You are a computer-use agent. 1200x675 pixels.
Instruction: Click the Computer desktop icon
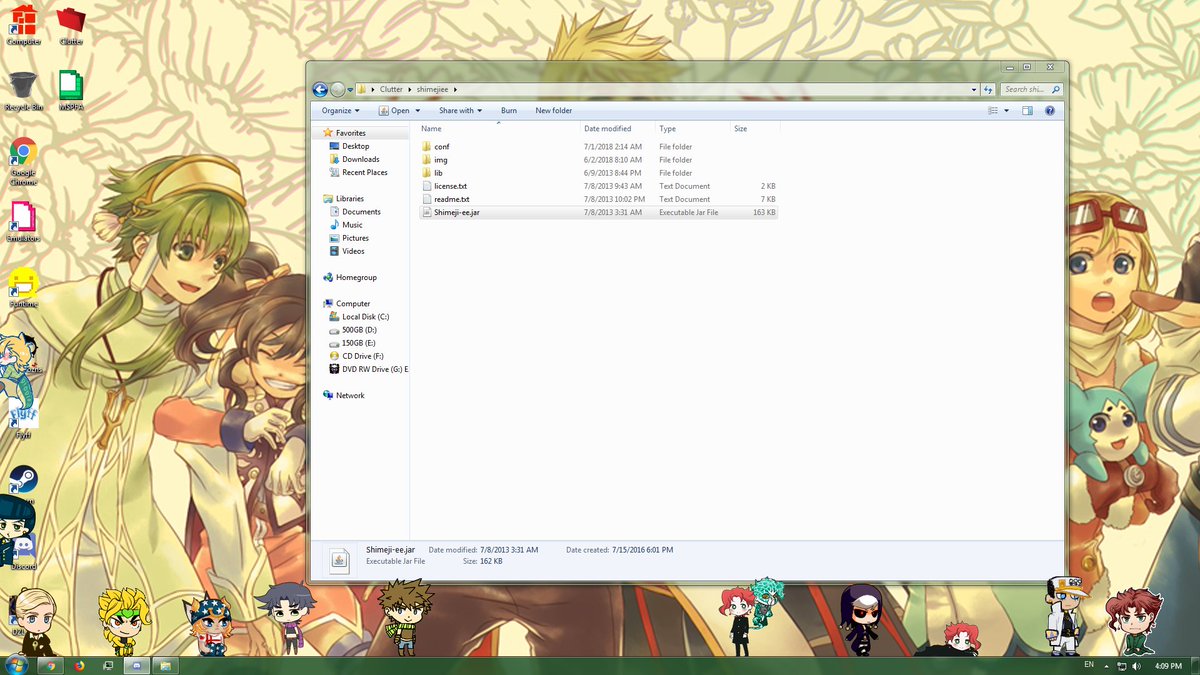click(23, 26)
